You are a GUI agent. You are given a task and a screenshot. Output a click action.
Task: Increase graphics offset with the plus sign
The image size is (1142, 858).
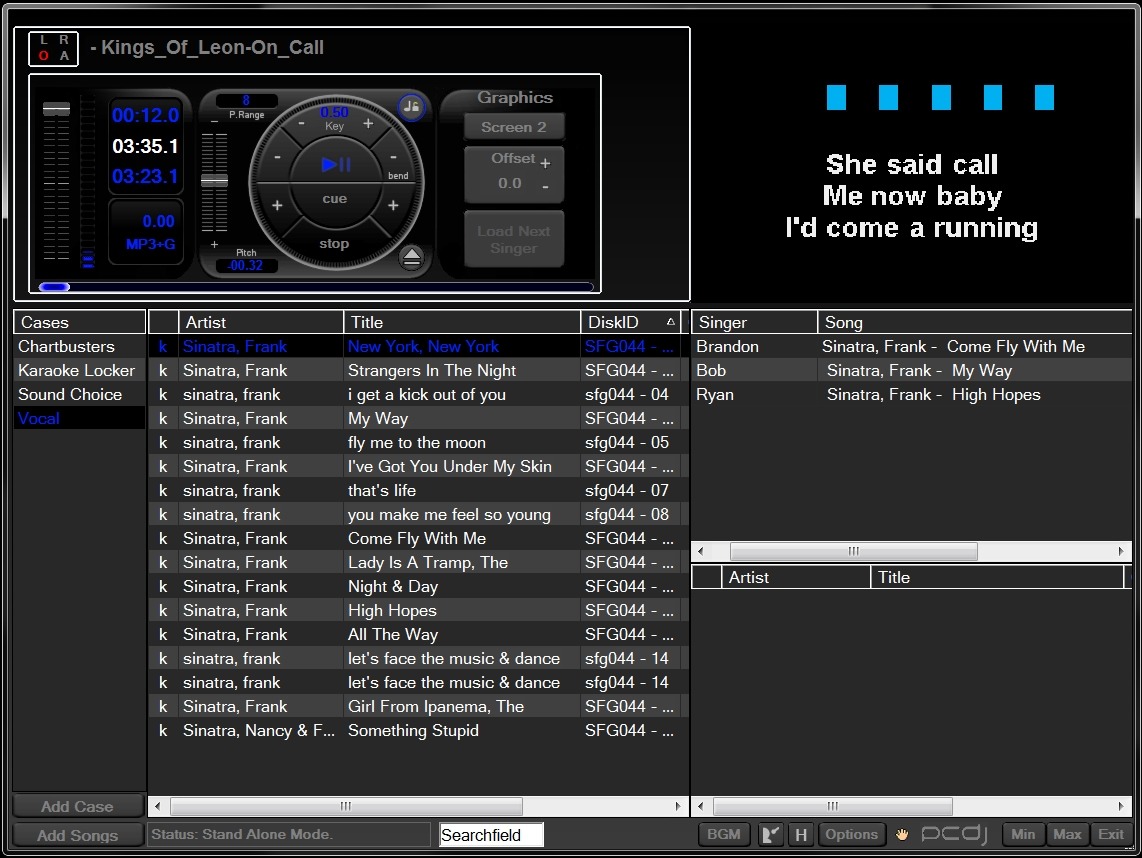point(546,163)
